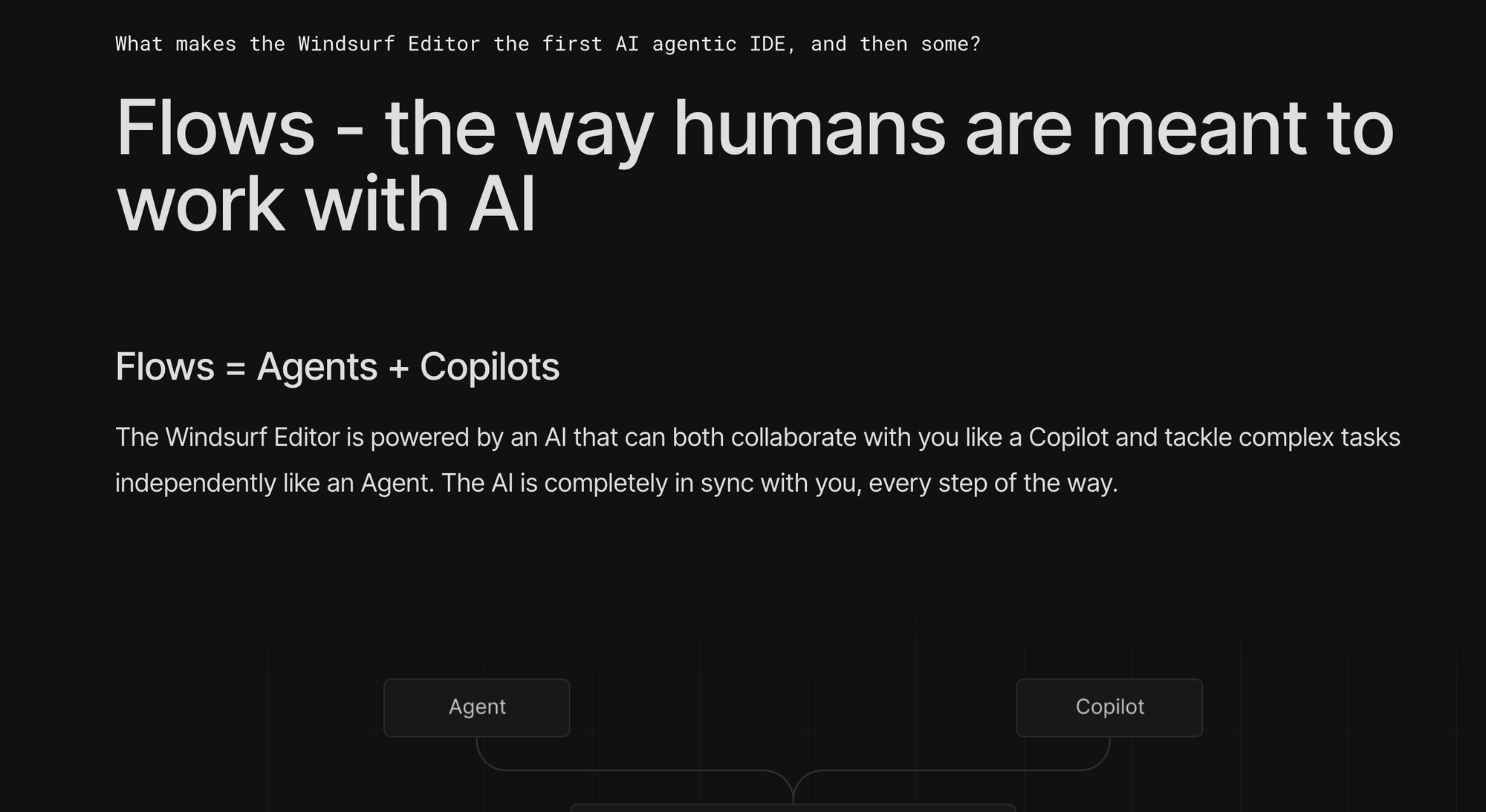Viewport: 1486px width, 812px height.
Task: Click the Copilot box in the diagram
Action: tap(1109, 707)
